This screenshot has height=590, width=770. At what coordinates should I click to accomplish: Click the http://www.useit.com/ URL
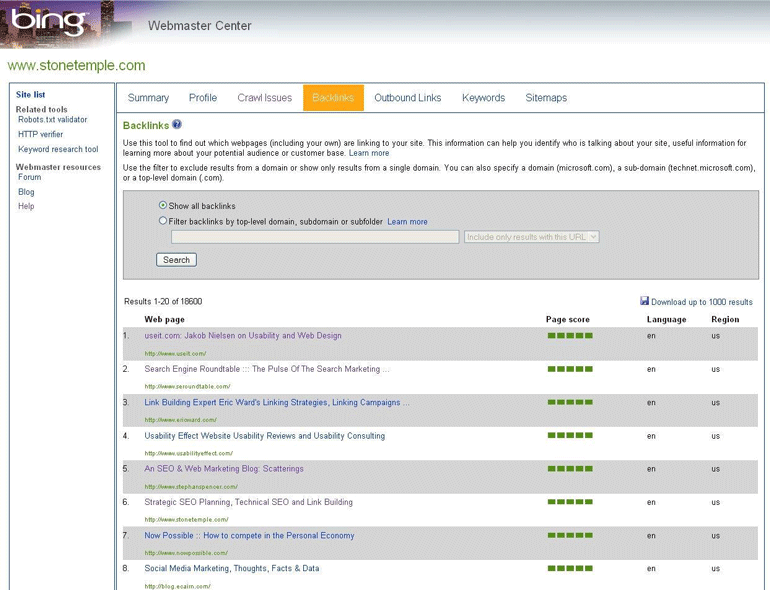coord(175,353)
